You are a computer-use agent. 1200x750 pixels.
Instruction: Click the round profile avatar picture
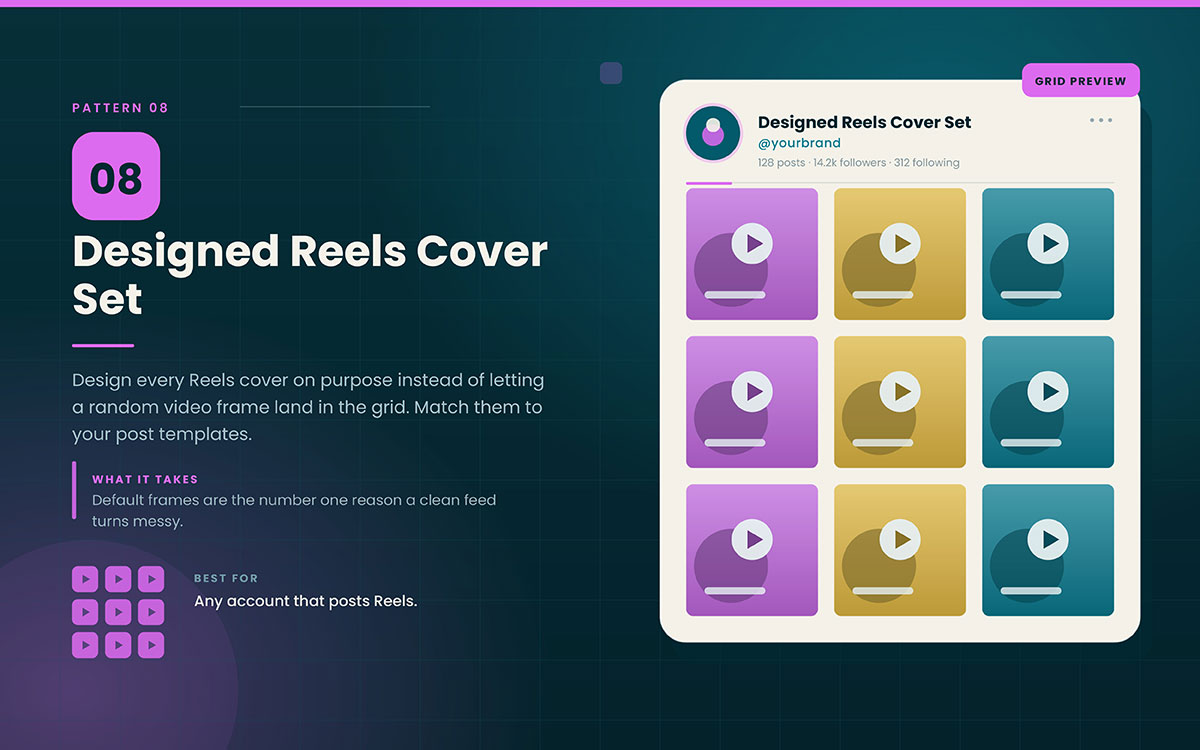point(713,133)
